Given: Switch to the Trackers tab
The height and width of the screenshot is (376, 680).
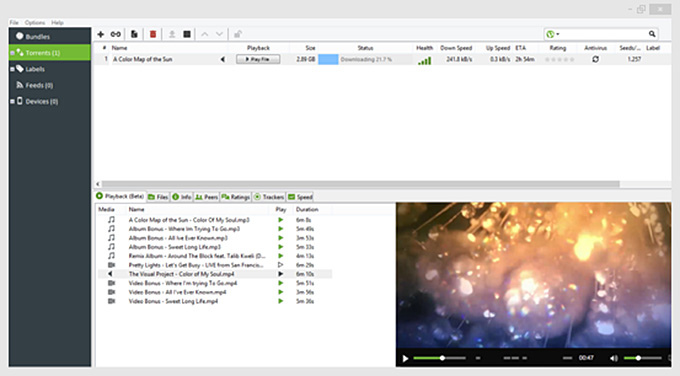Looking at the screenshot, I should 269,197.
